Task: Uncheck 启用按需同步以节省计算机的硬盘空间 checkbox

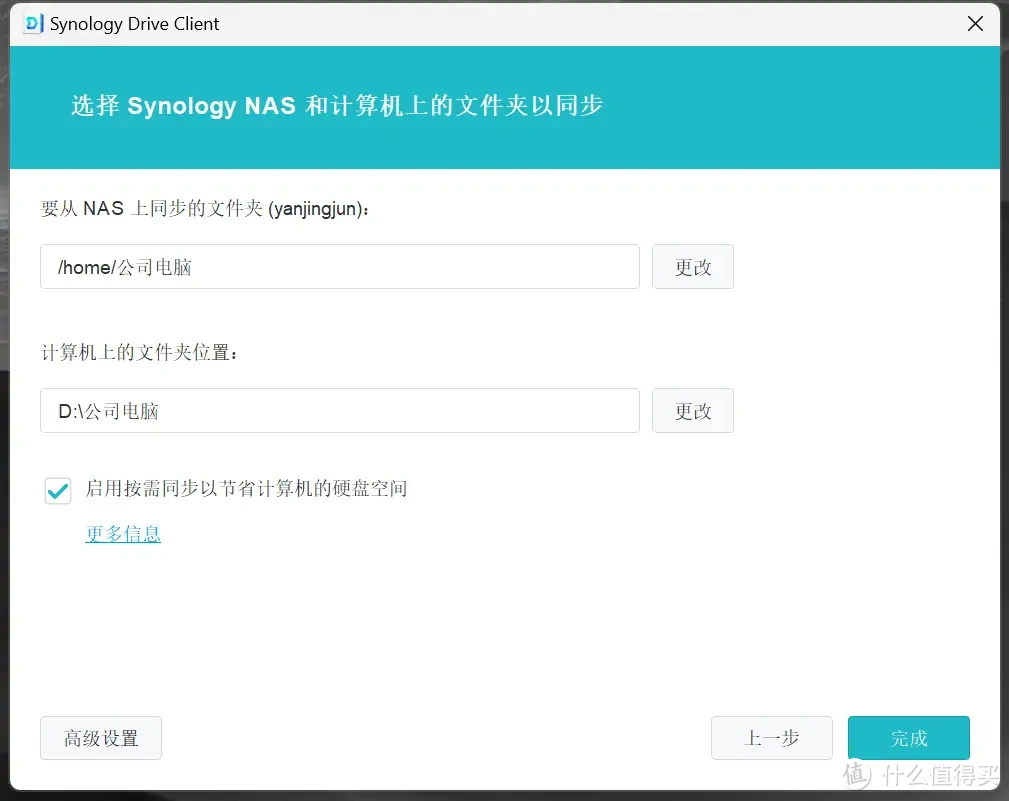Action: coord(58,491)
